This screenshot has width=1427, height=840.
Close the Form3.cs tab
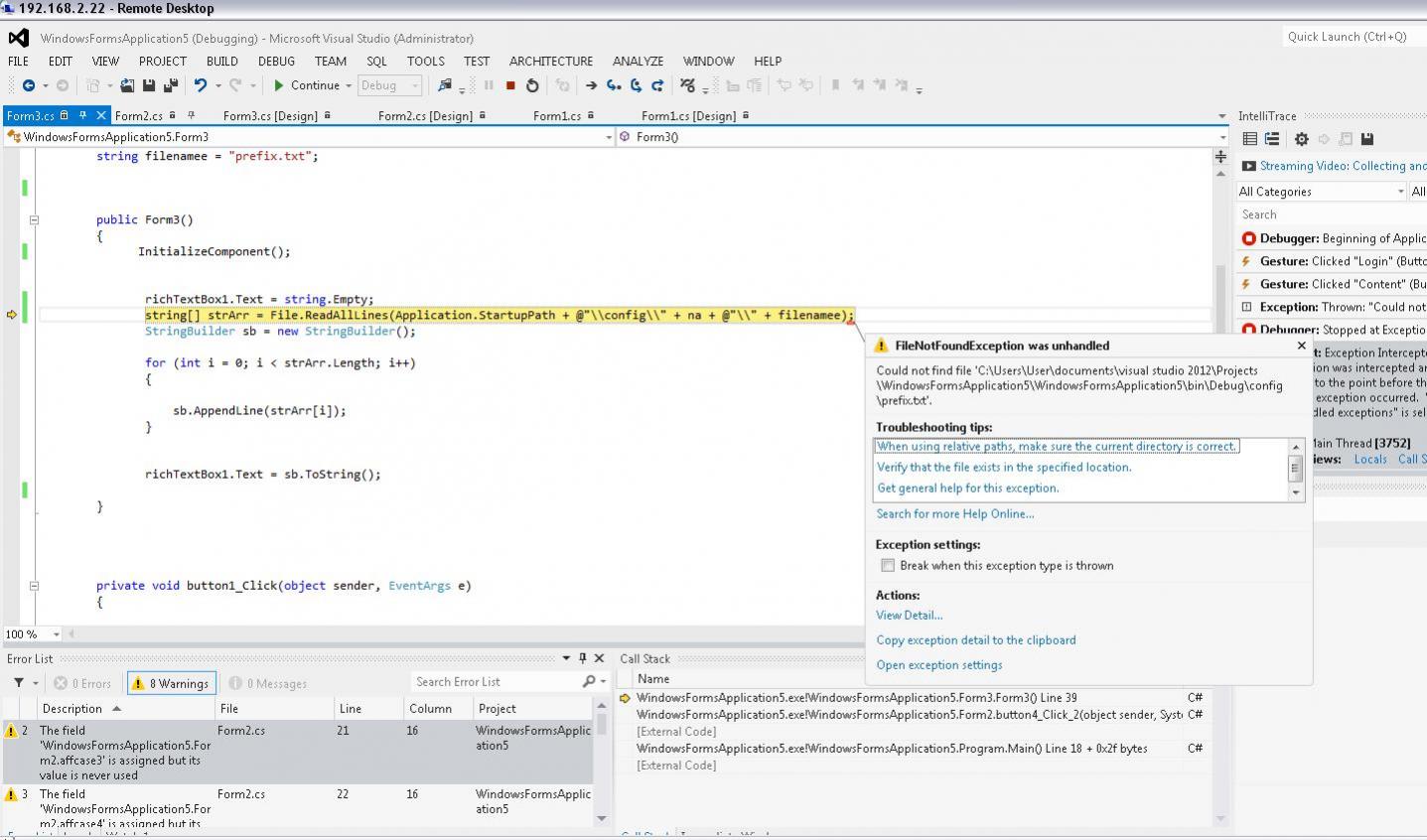[x=99, y=115]
